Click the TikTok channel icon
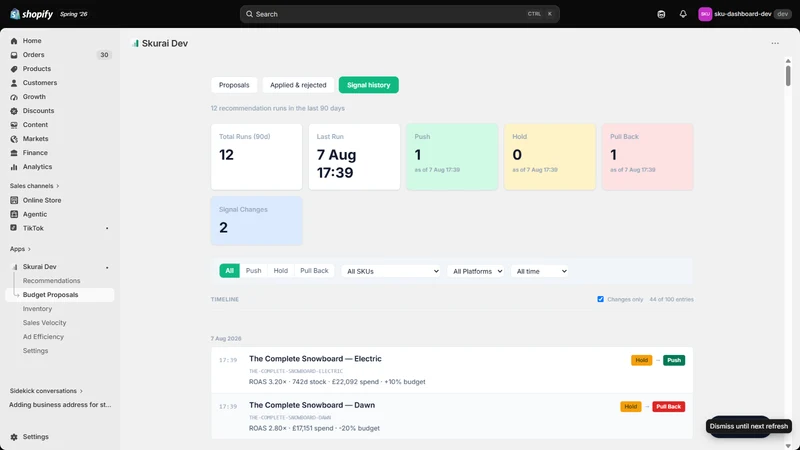The image size is (800, 450). tap(14, 228)
